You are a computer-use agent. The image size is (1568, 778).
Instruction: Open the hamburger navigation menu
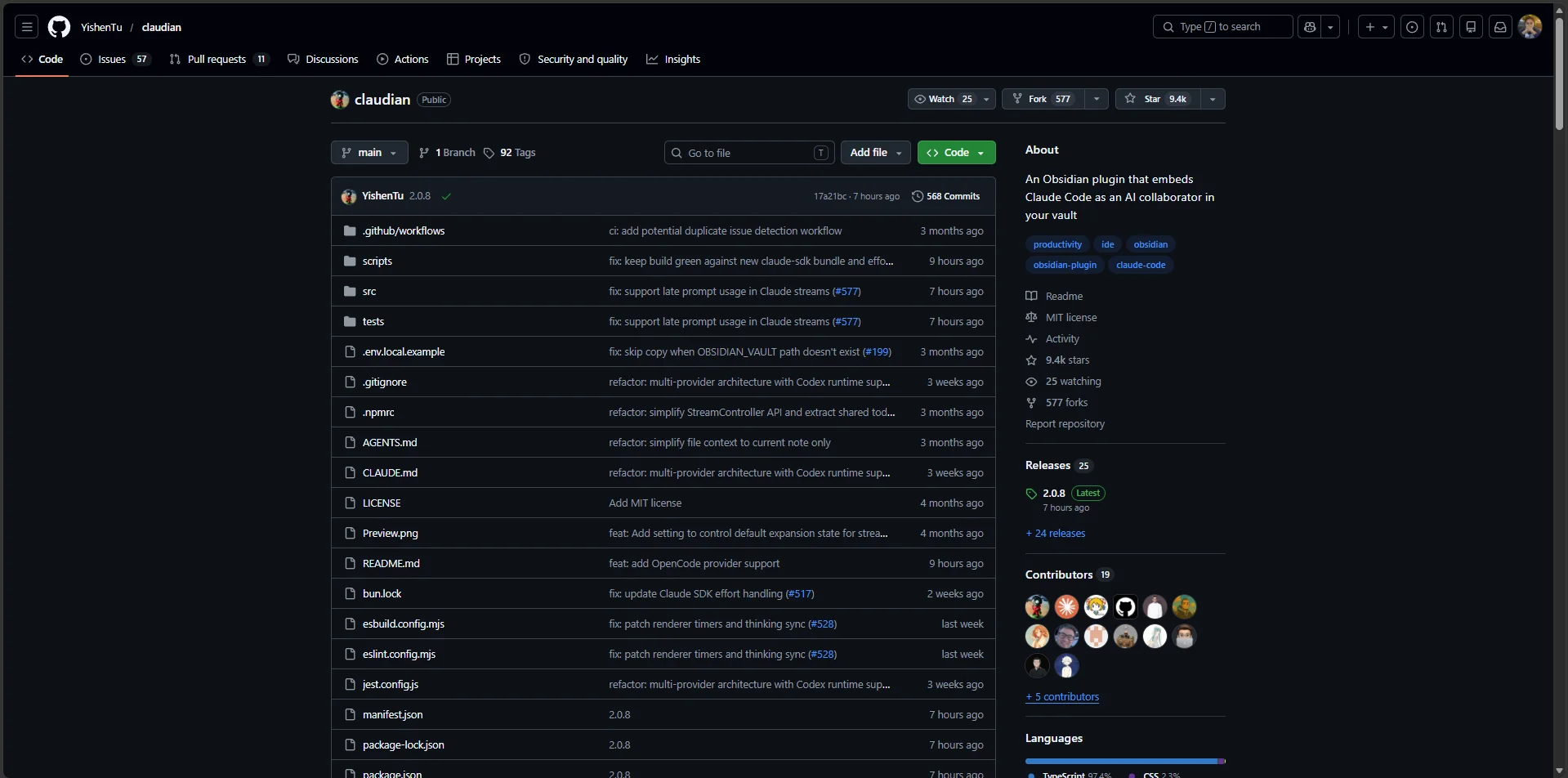27,27
